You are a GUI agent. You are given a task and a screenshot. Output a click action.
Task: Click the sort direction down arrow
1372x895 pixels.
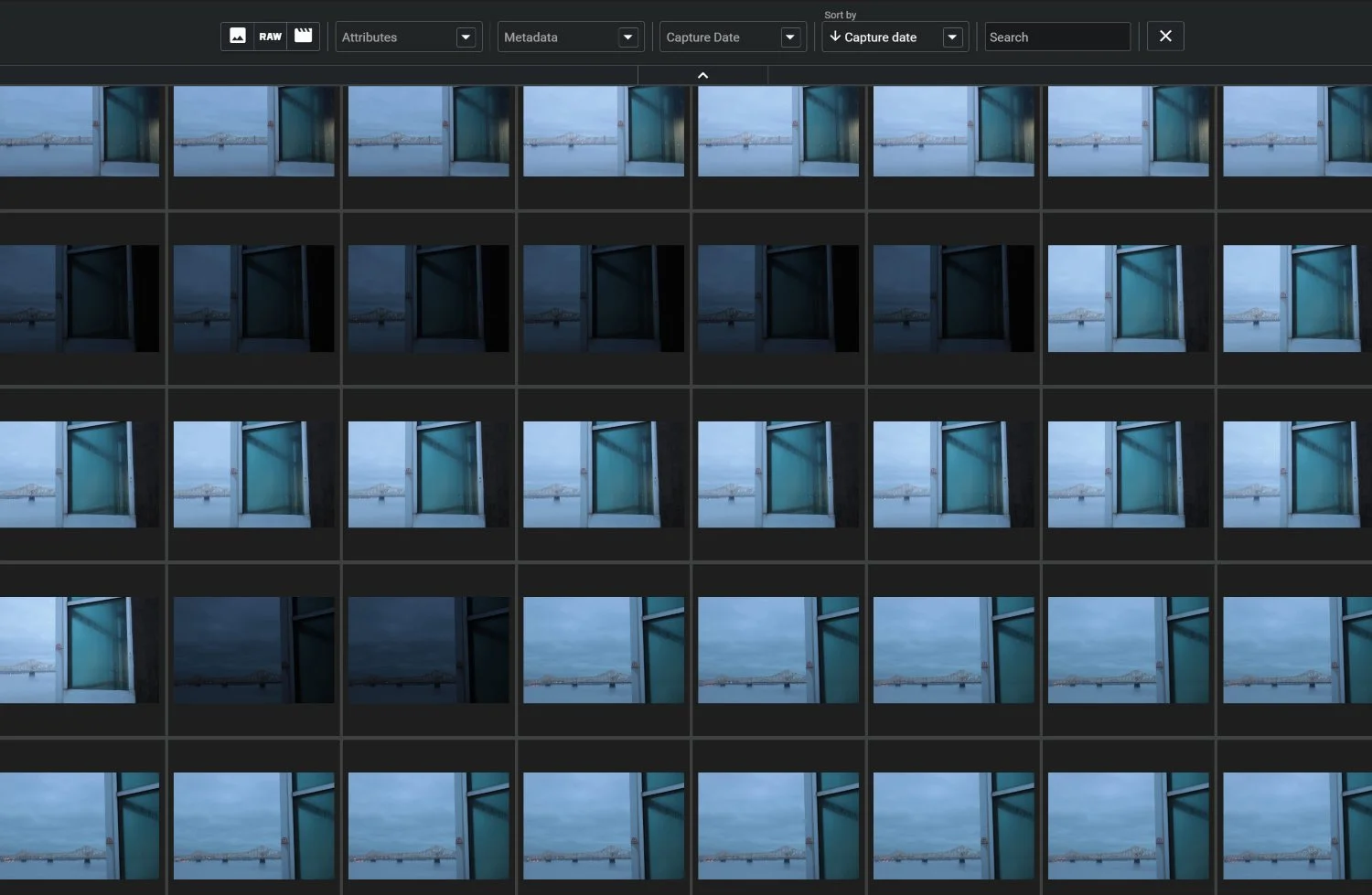click(835, 37)
